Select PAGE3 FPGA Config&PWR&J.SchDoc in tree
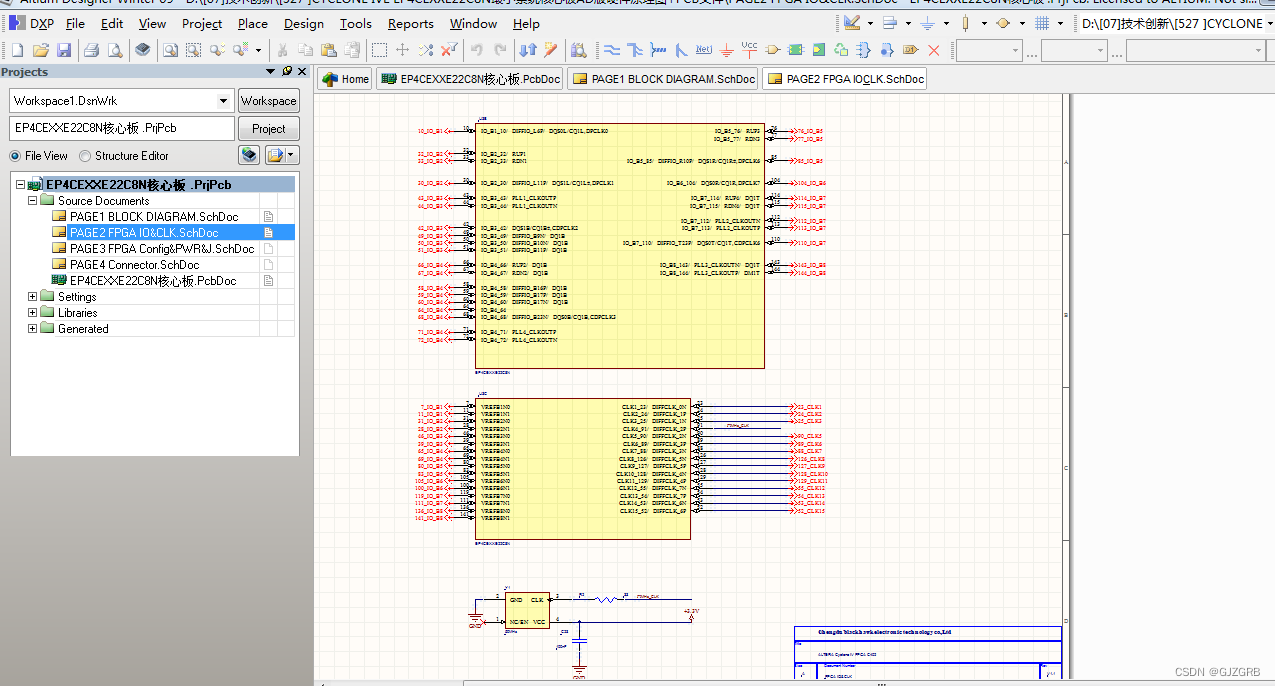Screen dimensions: 1275x686 pyautogui.click(x=161, y=249)
